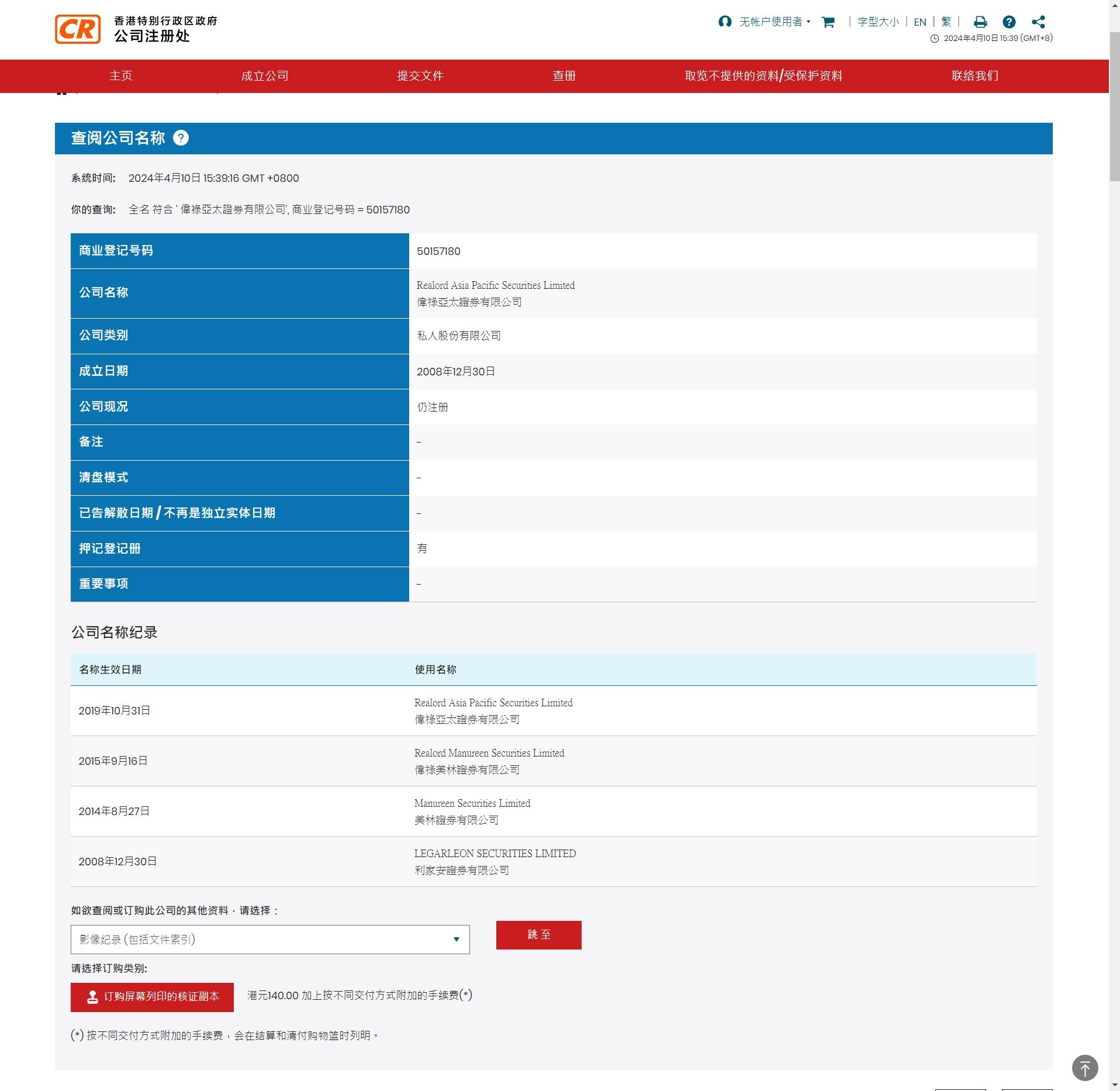
Task: Click 使用名称 column header
Action: [x=435, y=670]
